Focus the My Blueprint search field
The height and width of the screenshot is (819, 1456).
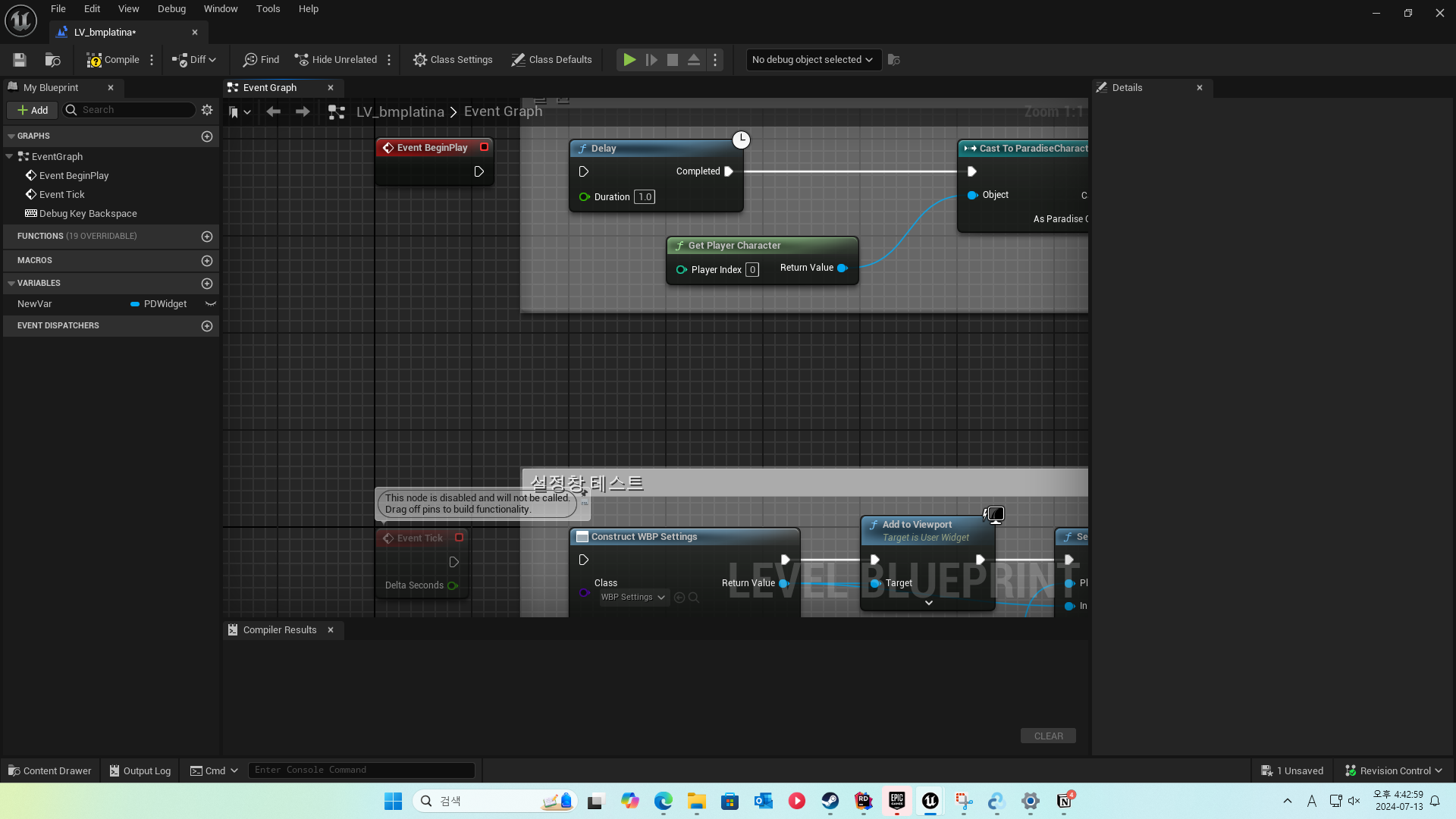tap(129, 110)
